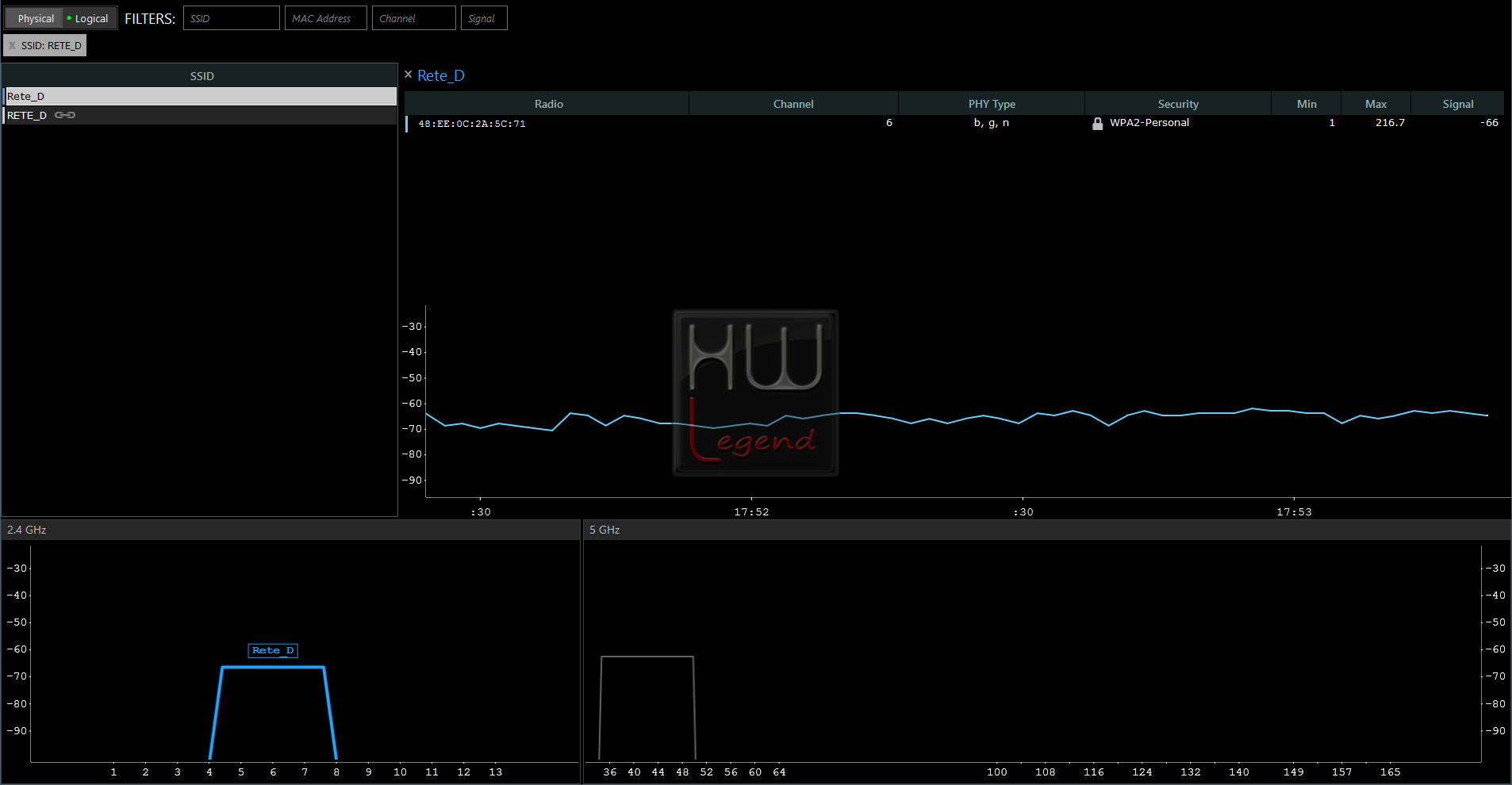Click Rete_D title heading
1512x785 pixels.
pos(441,75)
